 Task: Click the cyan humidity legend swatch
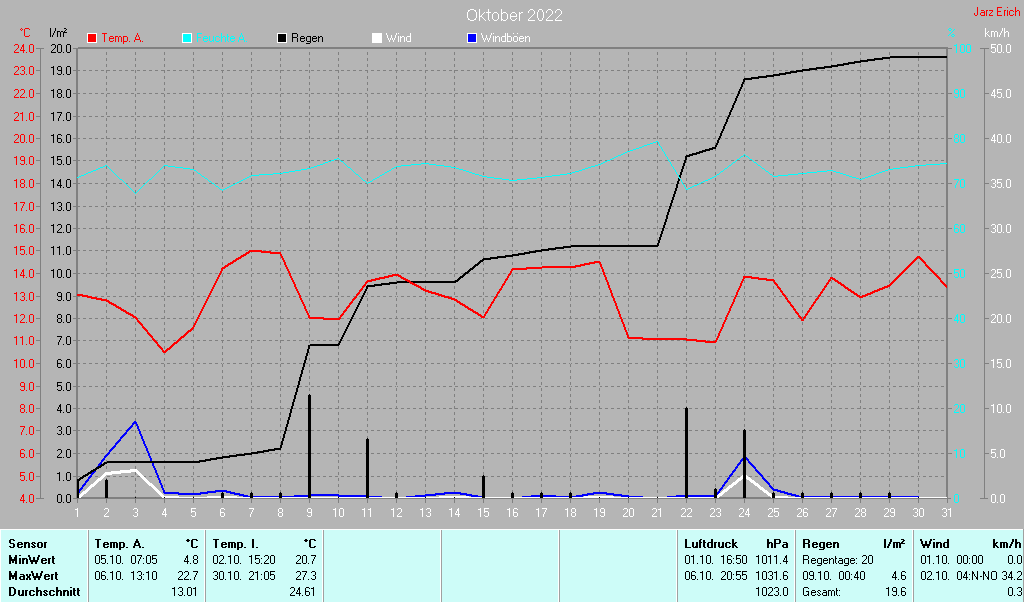tap(187, 38)
